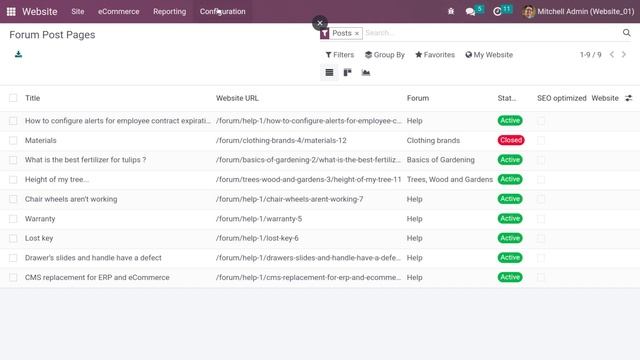Screen dimensions: 640x360
Task: Open the eCommerce menu
Action: (x=118, y=11)
